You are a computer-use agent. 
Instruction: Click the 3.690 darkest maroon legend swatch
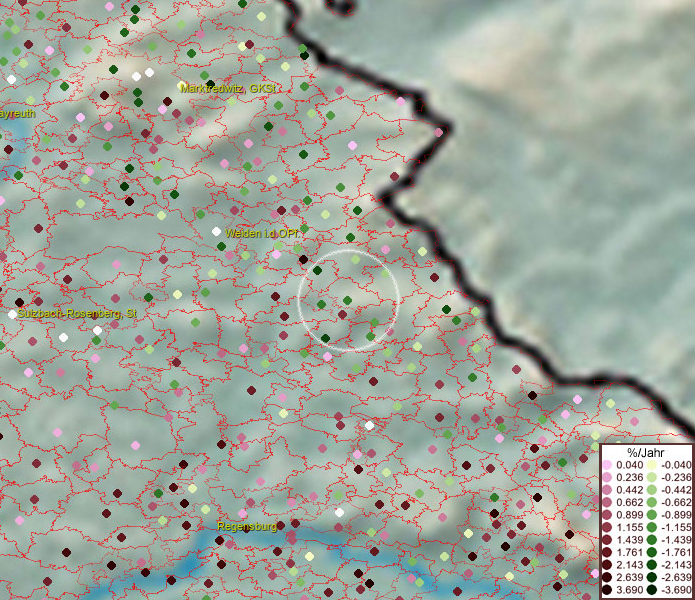pyautogui.click(x=607, y=590)
